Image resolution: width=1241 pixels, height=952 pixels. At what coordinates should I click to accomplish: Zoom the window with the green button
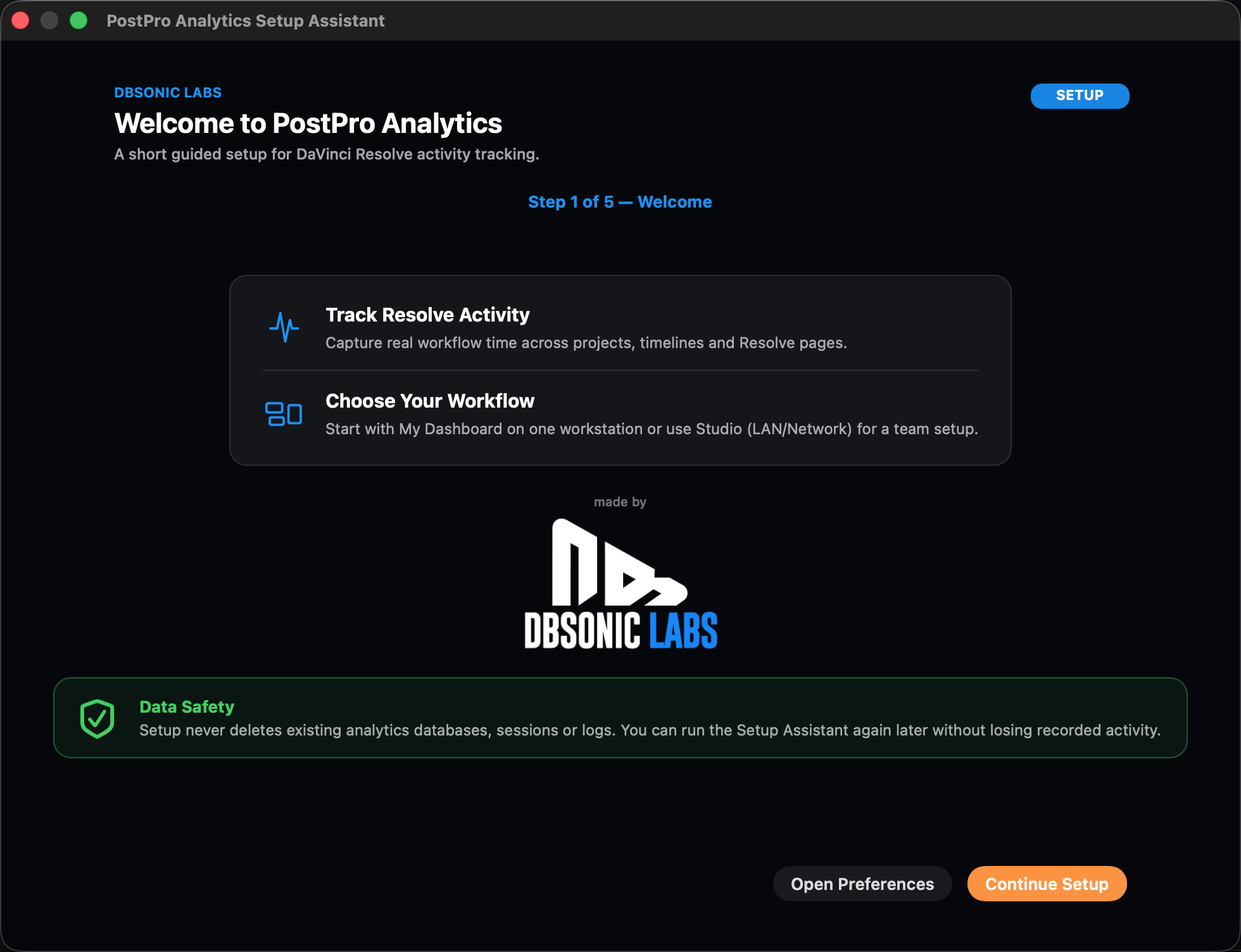pos(79,20)
